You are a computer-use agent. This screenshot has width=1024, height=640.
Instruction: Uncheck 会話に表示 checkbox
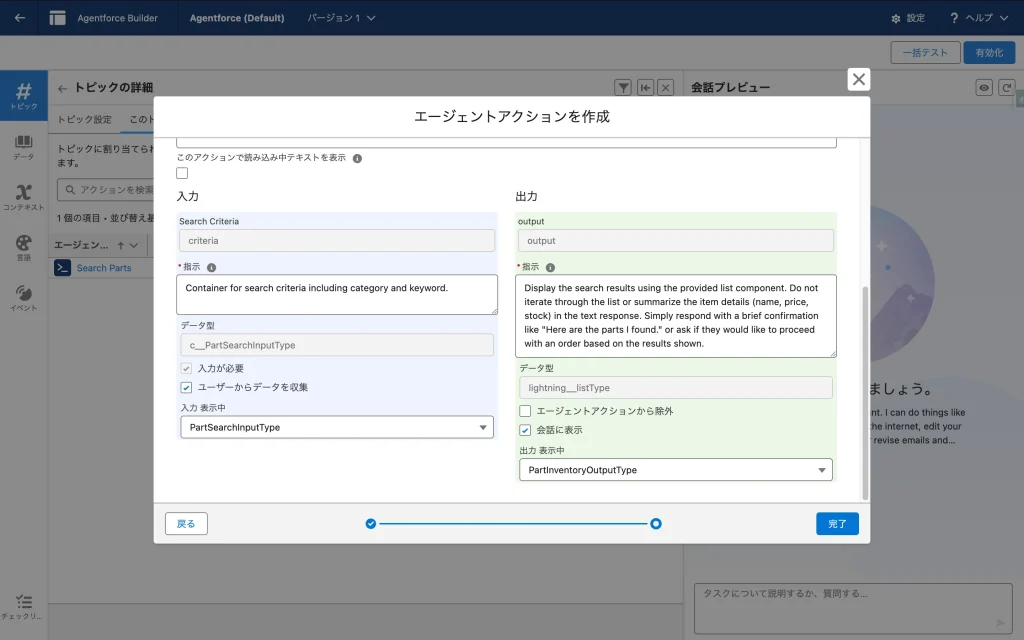525,430
